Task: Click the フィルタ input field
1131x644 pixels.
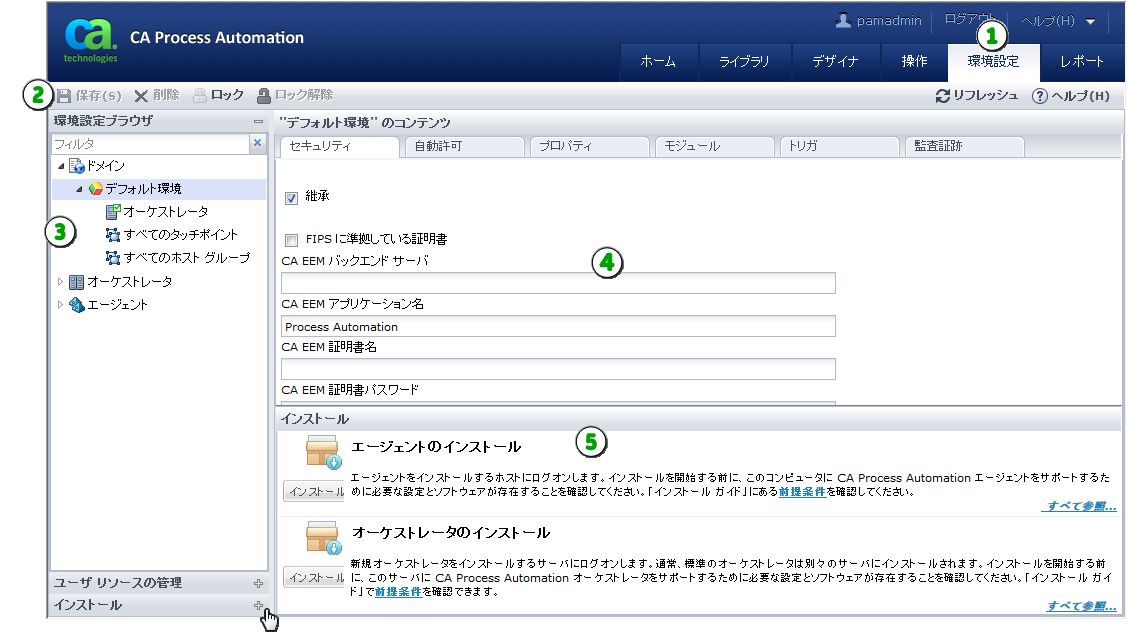Action: pyautogui.click(x=151, y=144)
